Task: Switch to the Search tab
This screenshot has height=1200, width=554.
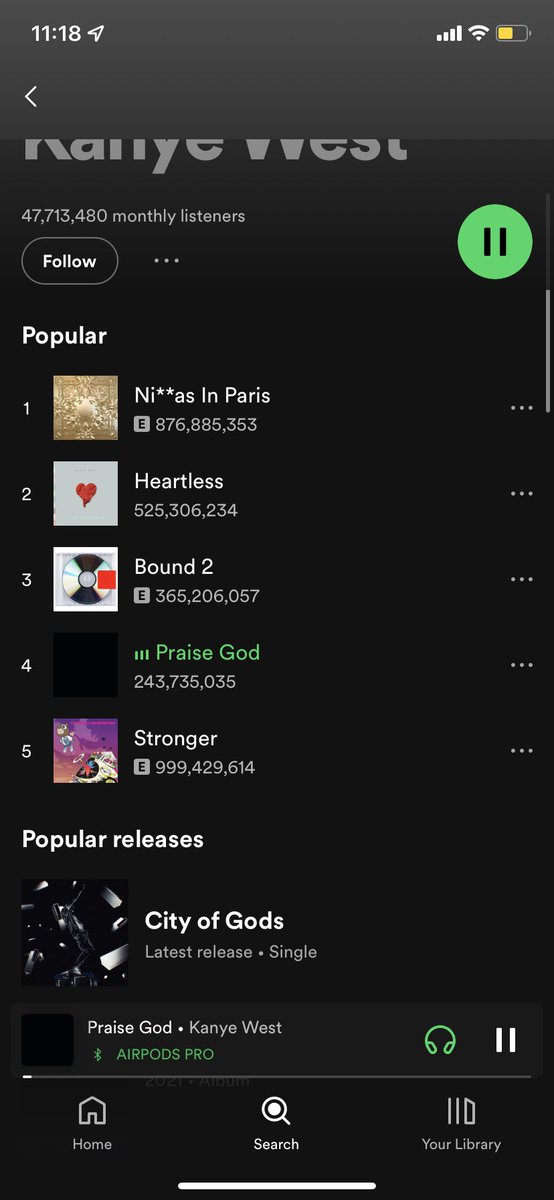Action: (x=276, y=1124)
